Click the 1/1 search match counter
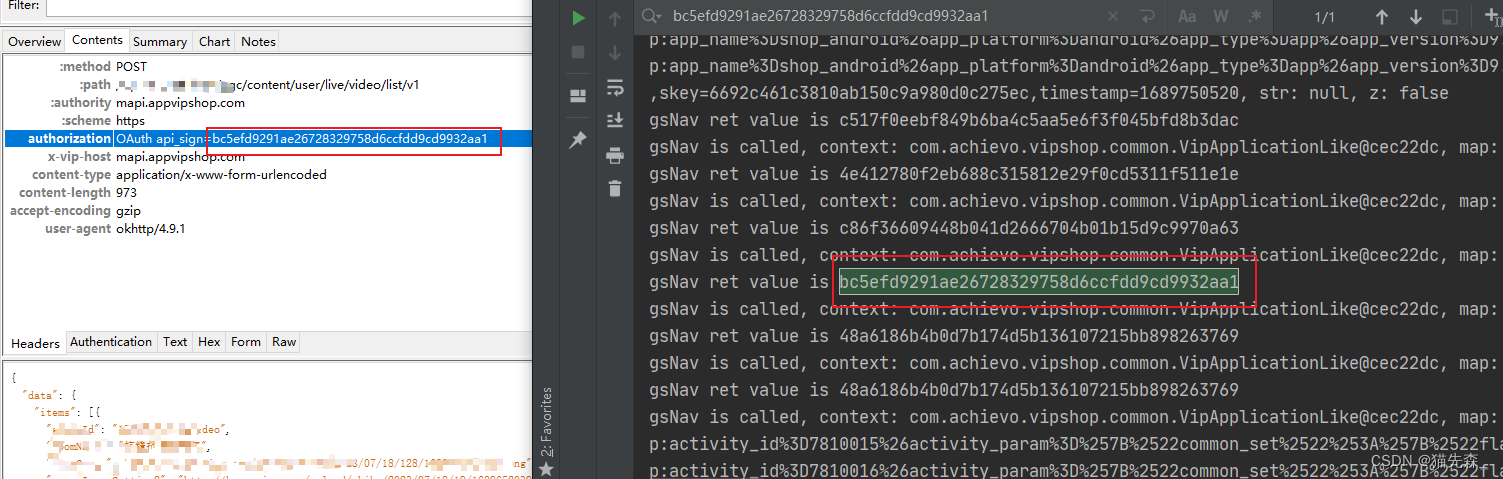1503x479 pixels. click(1324, 17)
